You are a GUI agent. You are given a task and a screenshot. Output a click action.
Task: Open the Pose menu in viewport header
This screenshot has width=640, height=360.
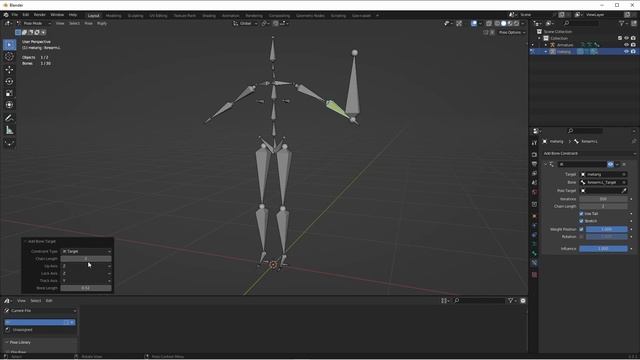point(89,24)
